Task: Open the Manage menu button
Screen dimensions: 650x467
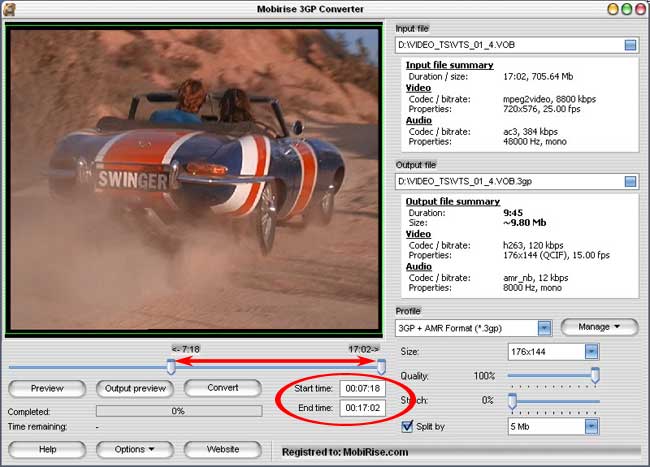Action: [599, 327]
